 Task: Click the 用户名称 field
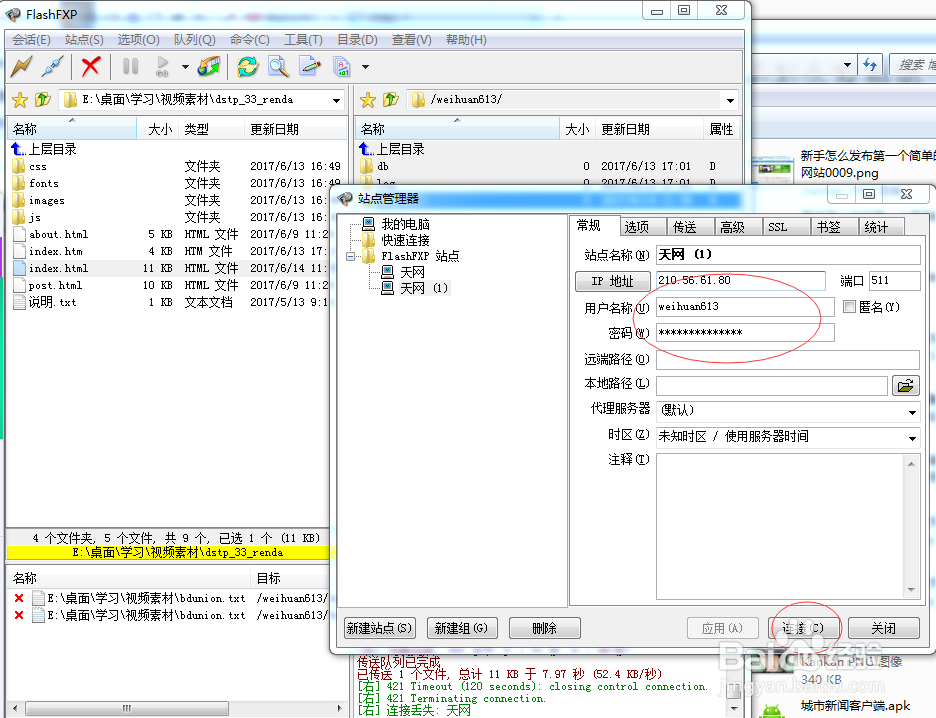(x=745, y=307)
